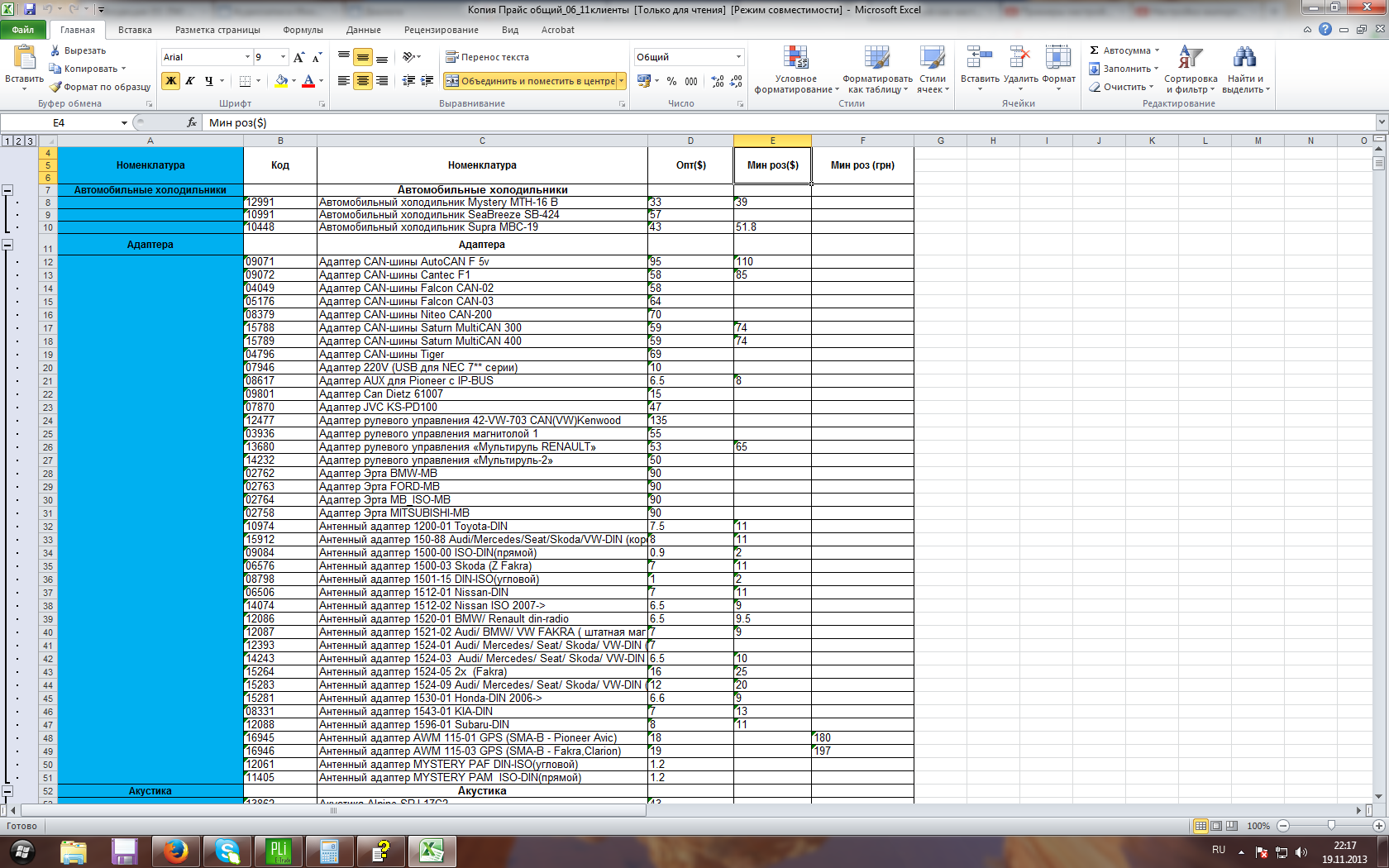Viewport: 1389px width, 868px height.
Task: Open the Общий number format dropdown
Action: 738,57
